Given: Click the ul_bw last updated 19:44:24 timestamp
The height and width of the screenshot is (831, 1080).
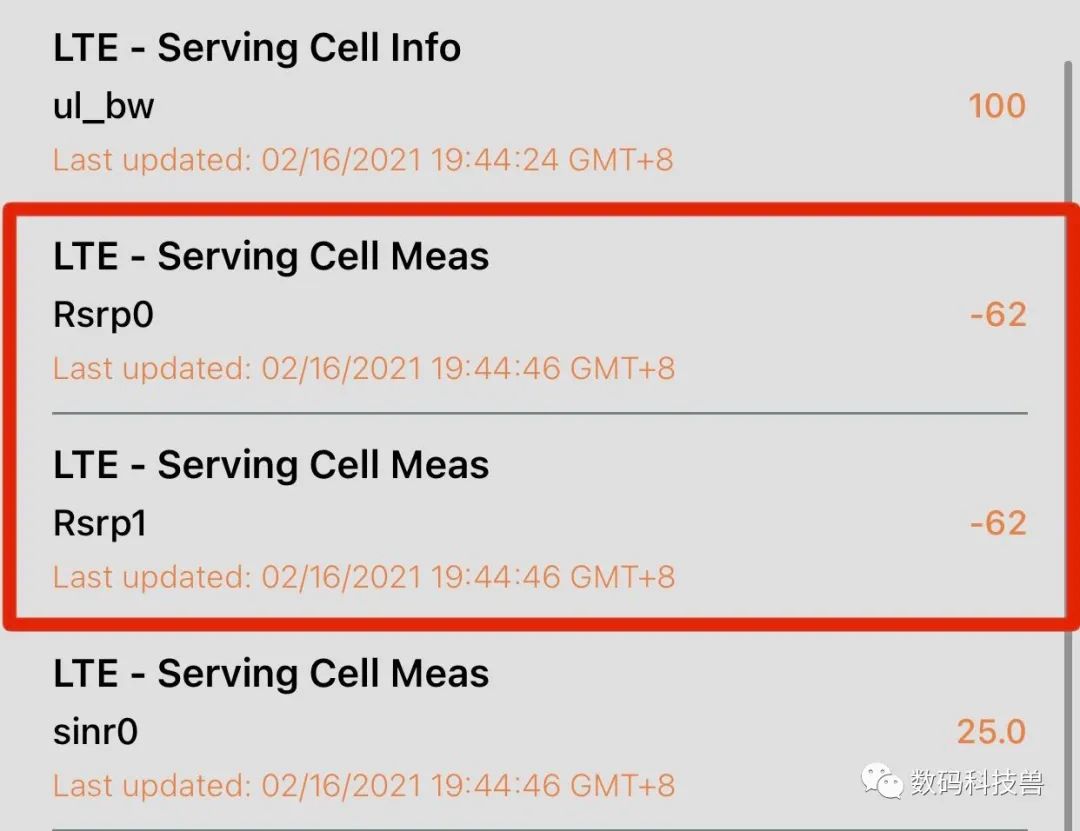Looking at the screenshot, I should coord(363,160).
